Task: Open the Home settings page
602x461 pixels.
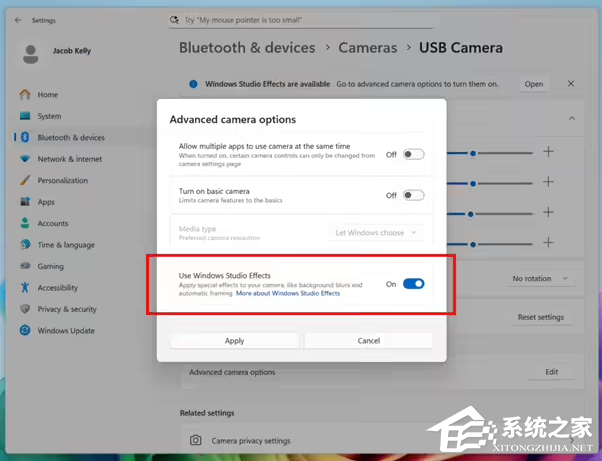Action: (48, 95)
